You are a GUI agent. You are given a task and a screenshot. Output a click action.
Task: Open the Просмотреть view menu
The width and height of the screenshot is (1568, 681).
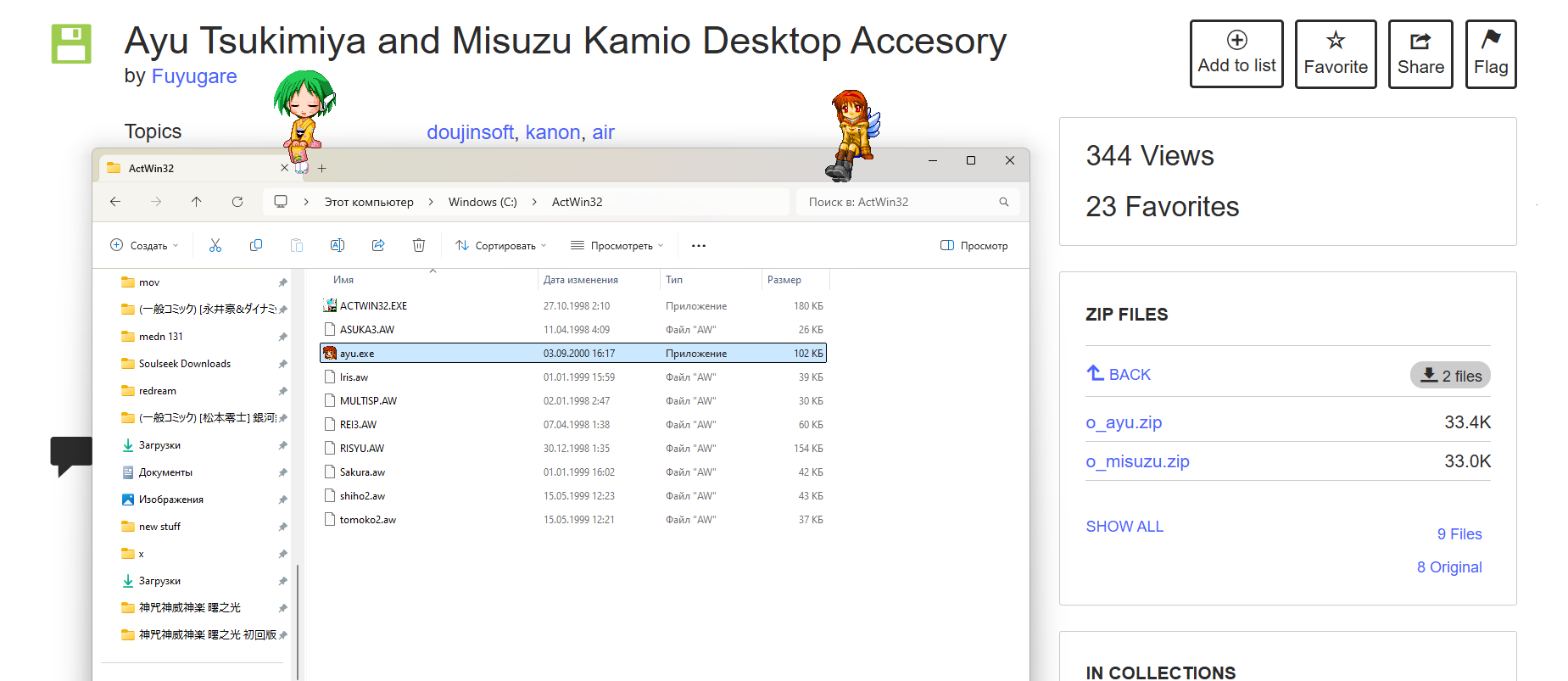[x=617, y=245]
